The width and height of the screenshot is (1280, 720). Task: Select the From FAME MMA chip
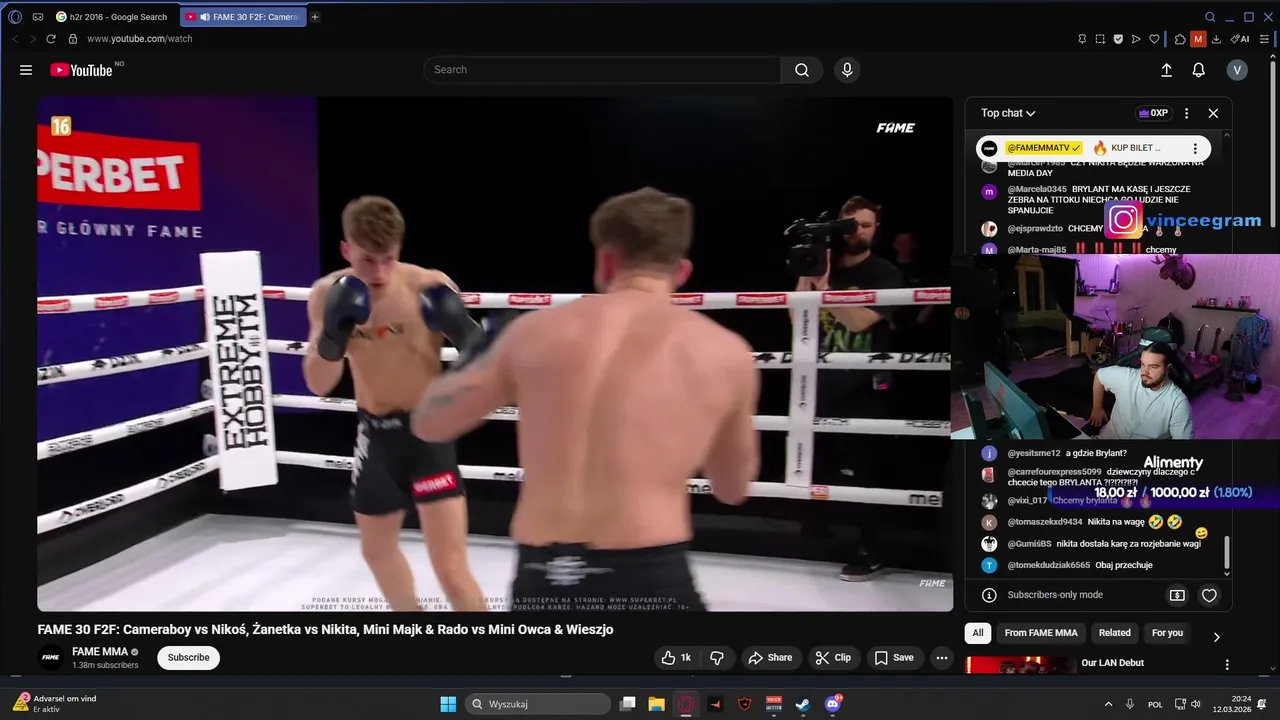point(1041,633)
